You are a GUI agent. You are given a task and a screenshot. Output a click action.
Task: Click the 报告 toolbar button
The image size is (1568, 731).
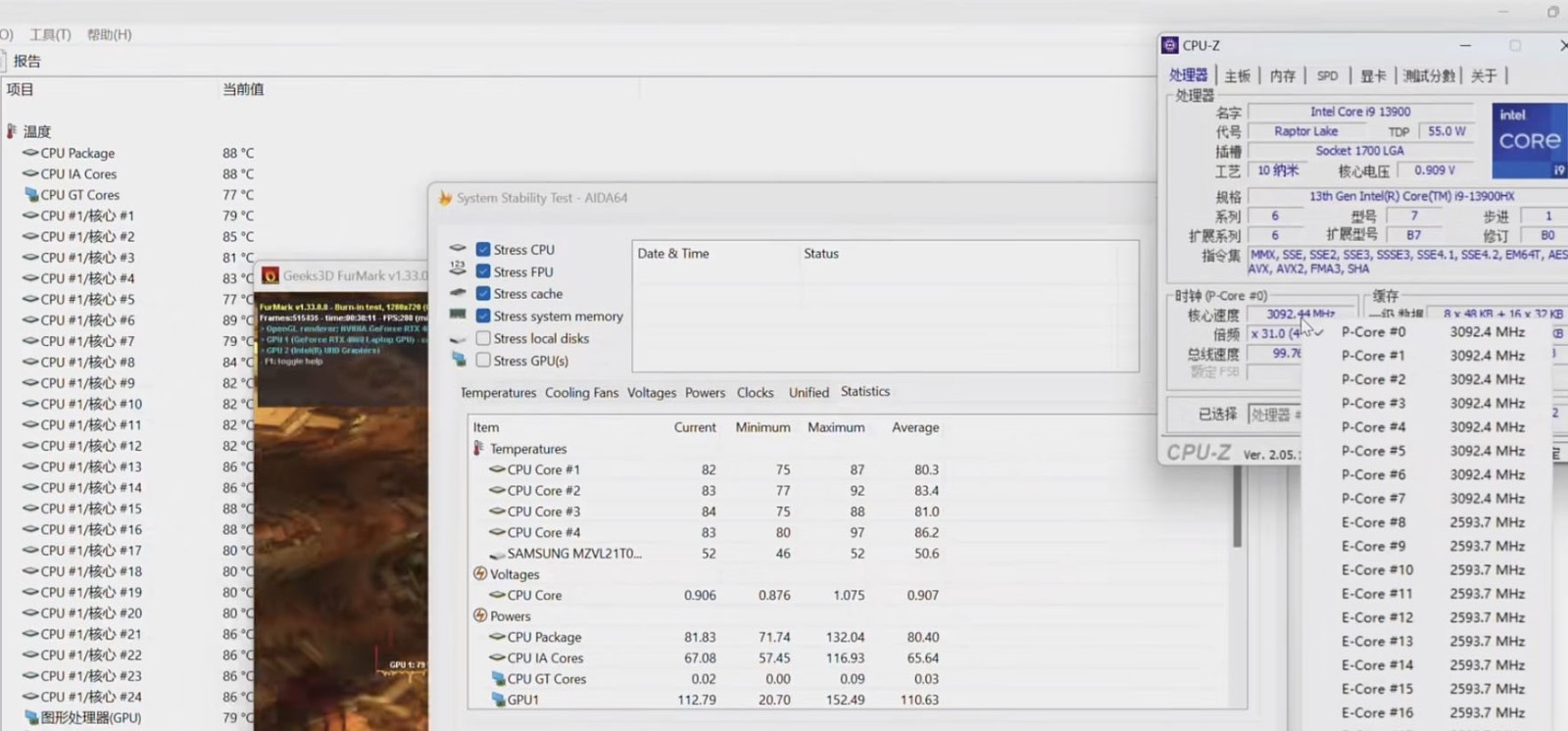click(x=26, y=61)
